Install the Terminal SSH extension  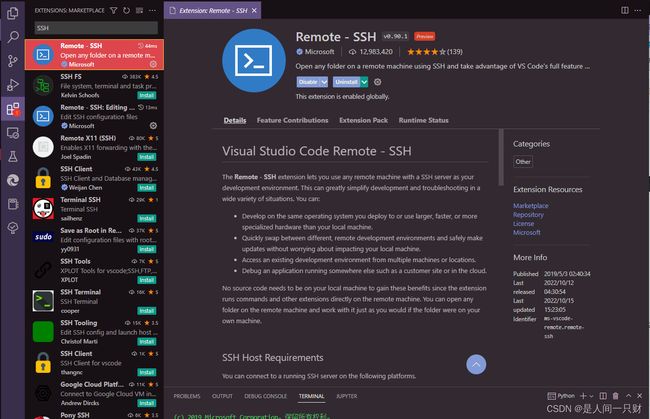click(x=147, y=218)
